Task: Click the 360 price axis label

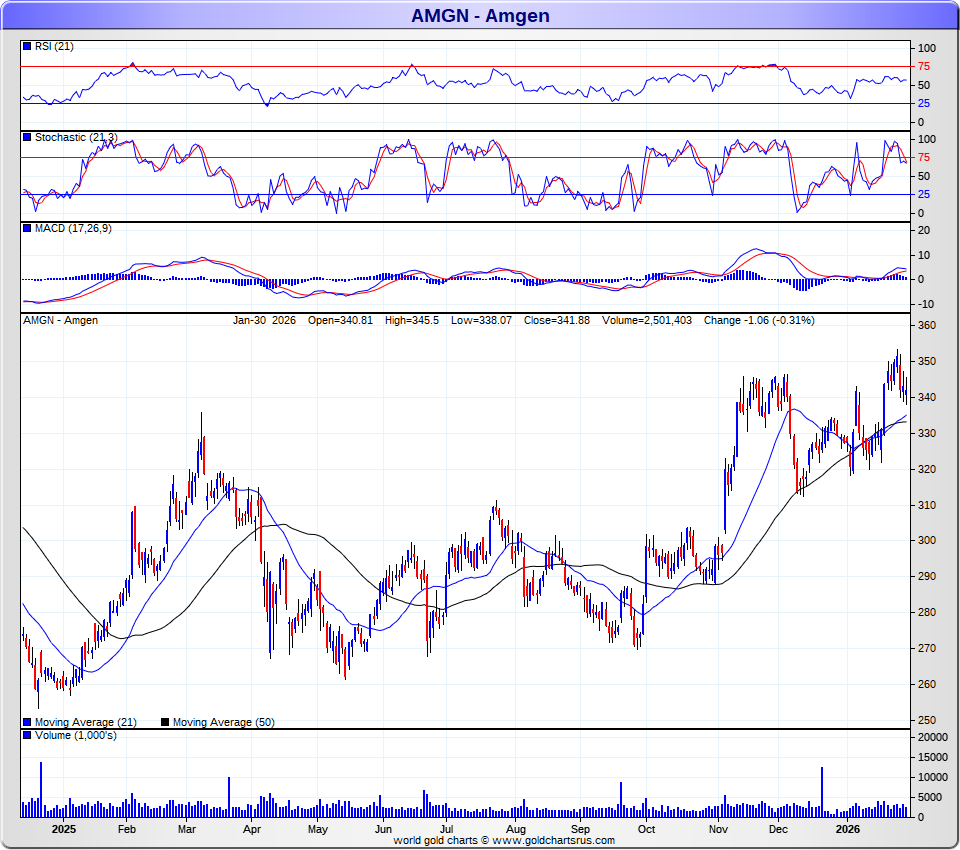Action: point(927,325)
